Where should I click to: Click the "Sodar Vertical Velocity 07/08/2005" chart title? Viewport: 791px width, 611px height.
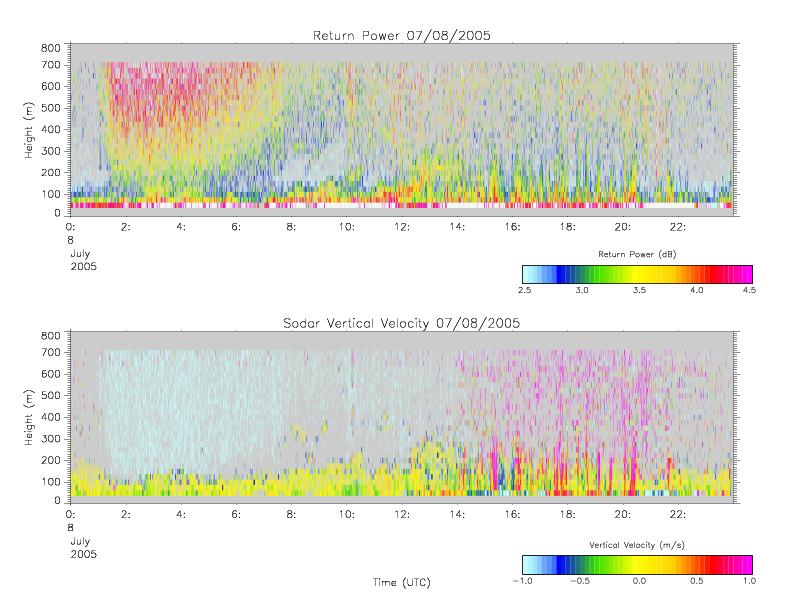click(402, 323)
